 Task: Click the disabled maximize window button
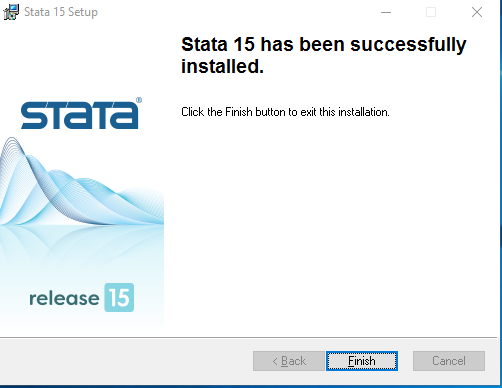pyautogui.click(x=431, y=12)
